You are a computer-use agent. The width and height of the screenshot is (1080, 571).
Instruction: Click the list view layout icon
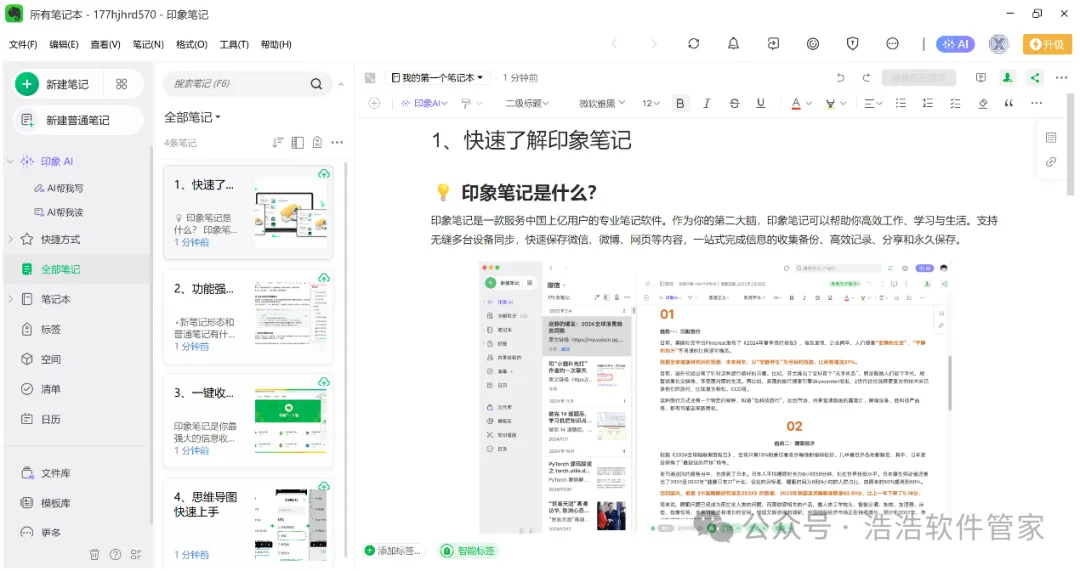(298, 143)
